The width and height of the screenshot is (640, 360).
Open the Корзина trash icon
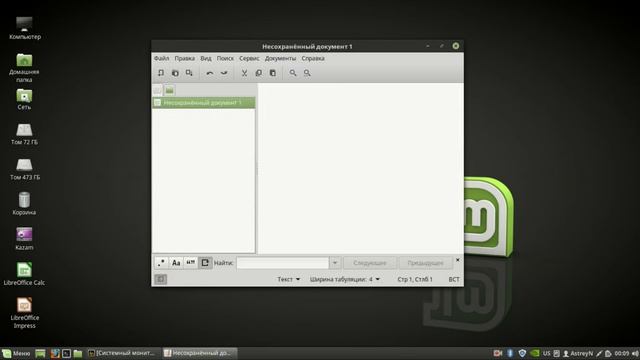(24, 204)
